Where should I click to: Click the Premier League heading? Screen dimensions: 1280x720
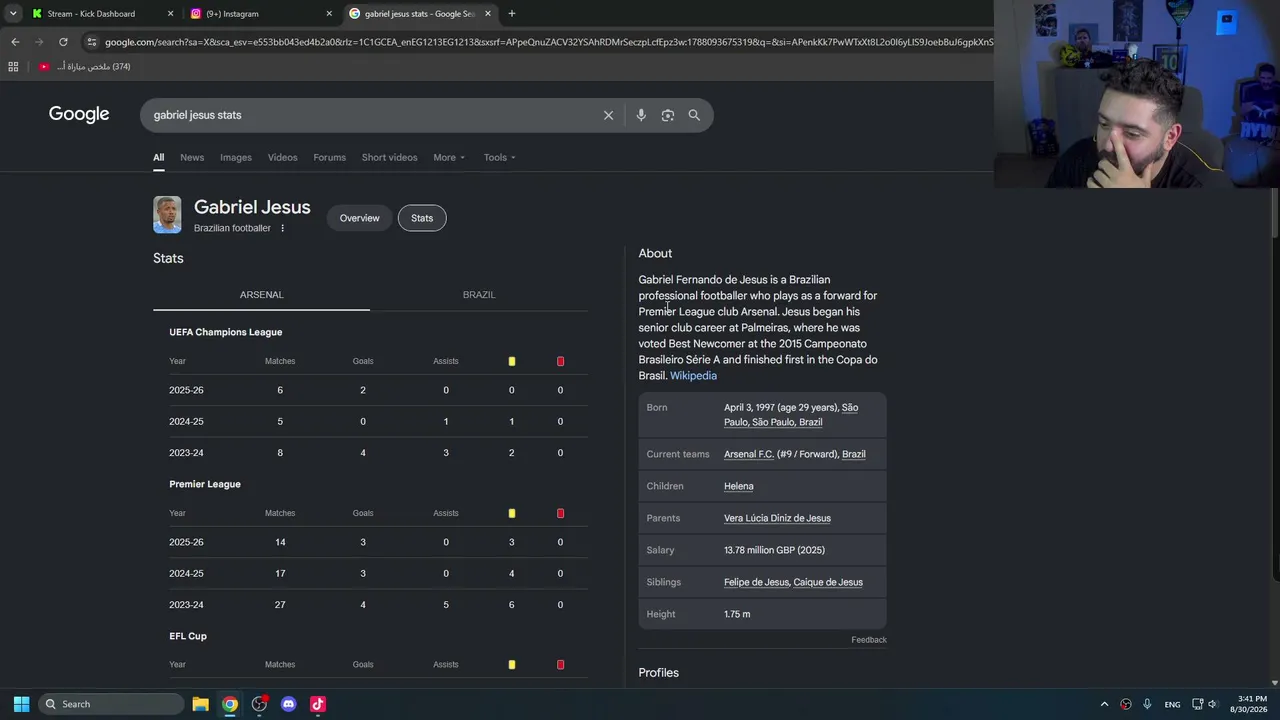click(205, 484)
